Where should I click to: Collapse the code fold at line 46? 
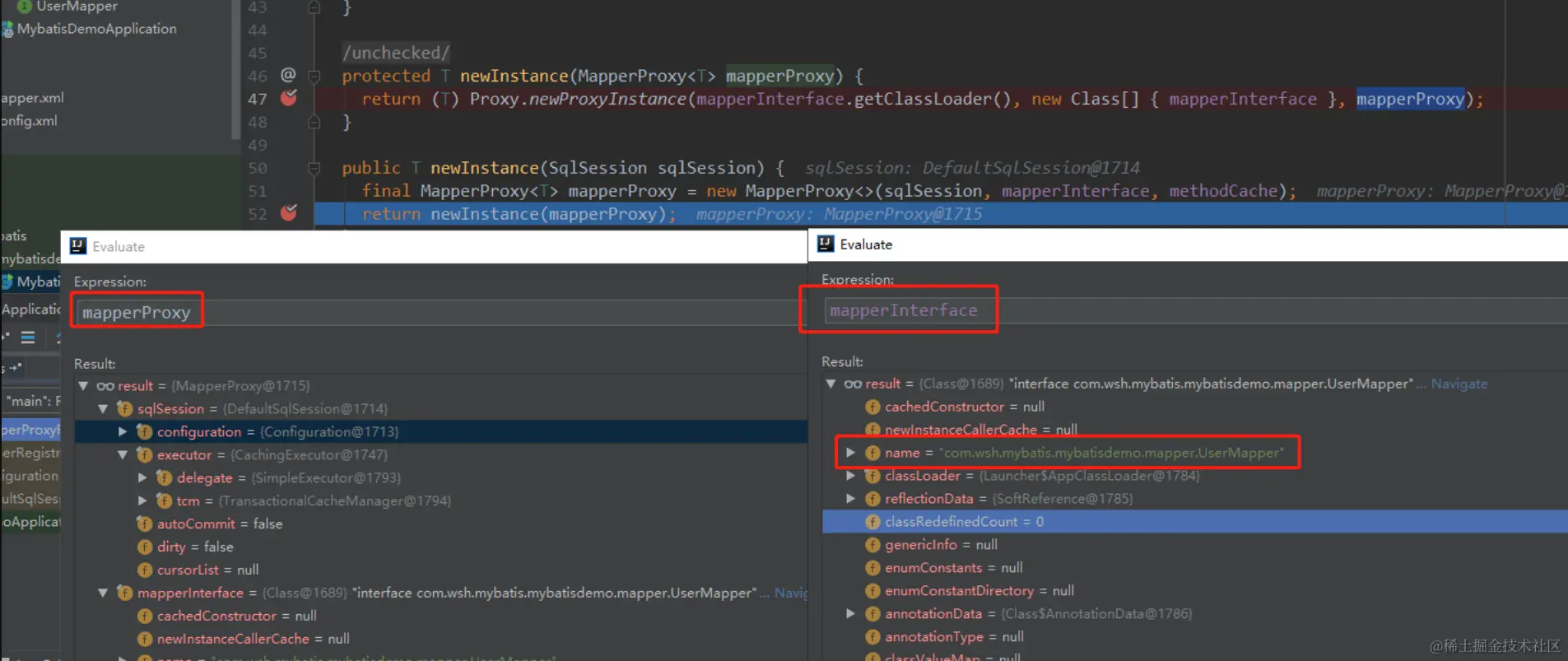click(314, 76)
